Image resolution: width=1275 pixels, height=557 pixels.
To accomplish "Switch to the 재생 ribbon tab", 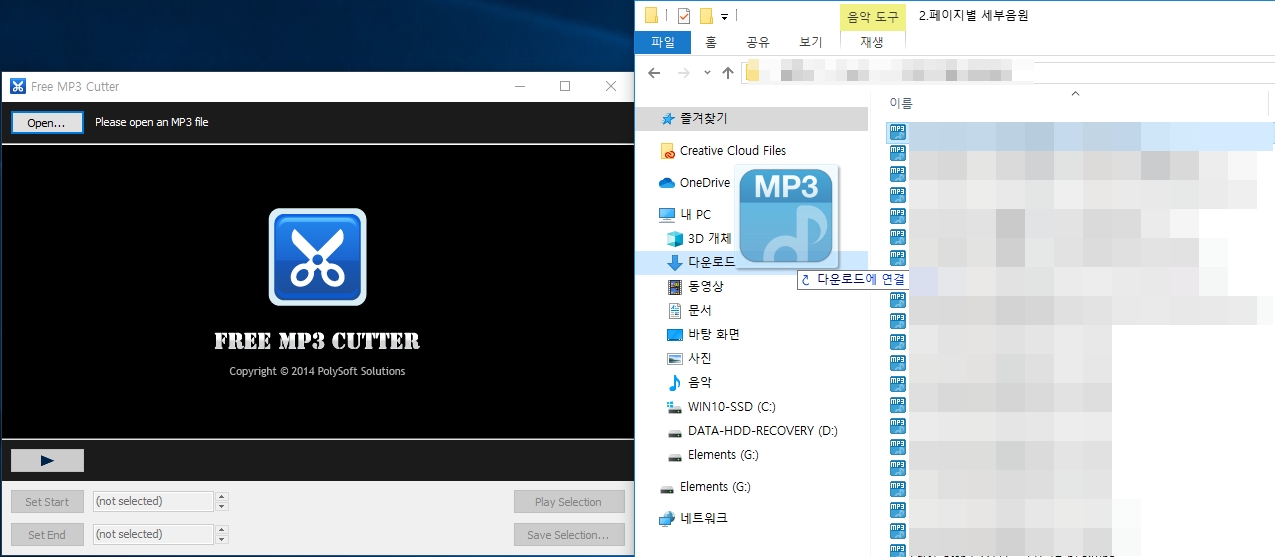I will (x=872, y=42).
